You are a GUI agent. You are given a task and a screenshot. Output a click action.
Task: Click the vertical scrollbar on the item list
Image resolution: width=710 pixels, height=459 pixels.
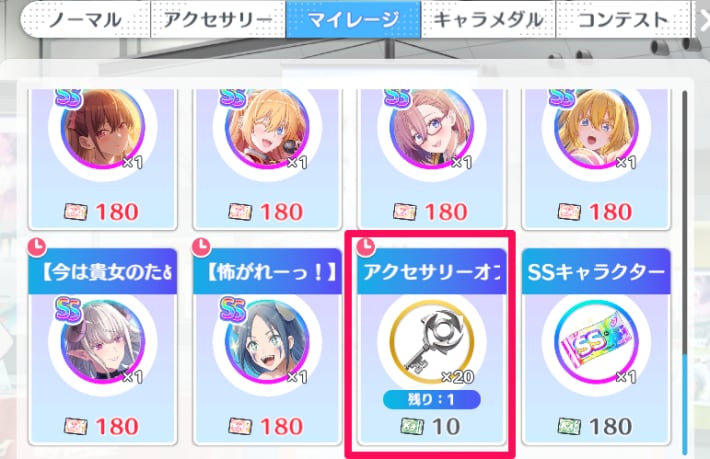coord(685,272)
